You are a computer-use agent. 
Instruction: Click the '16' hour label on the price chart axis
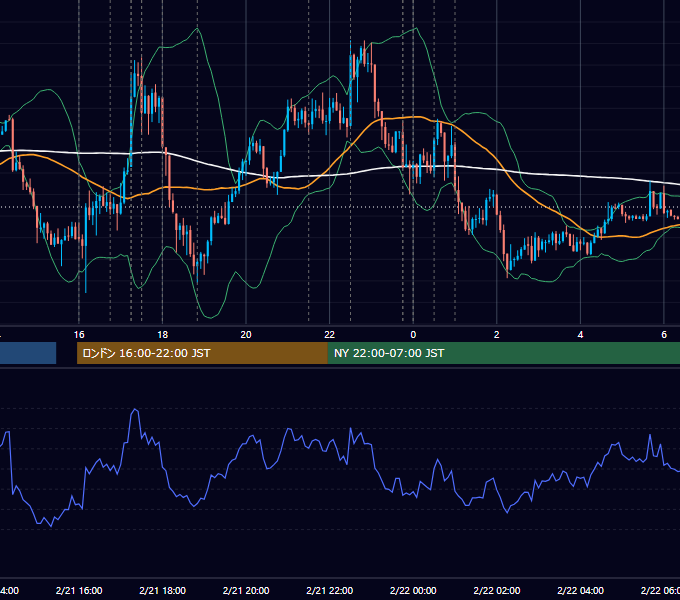(79, 335)
